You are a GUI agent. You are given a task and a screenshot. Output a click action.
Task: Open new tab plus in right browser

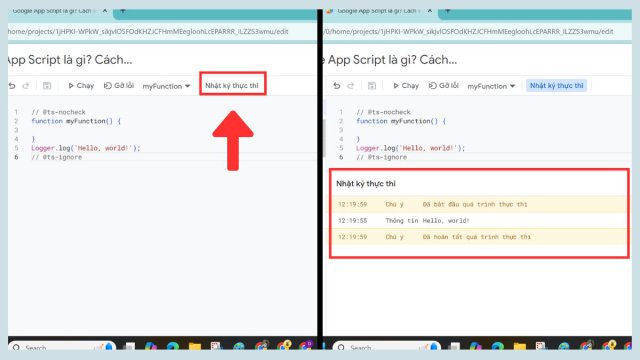(x=447, y=11)
